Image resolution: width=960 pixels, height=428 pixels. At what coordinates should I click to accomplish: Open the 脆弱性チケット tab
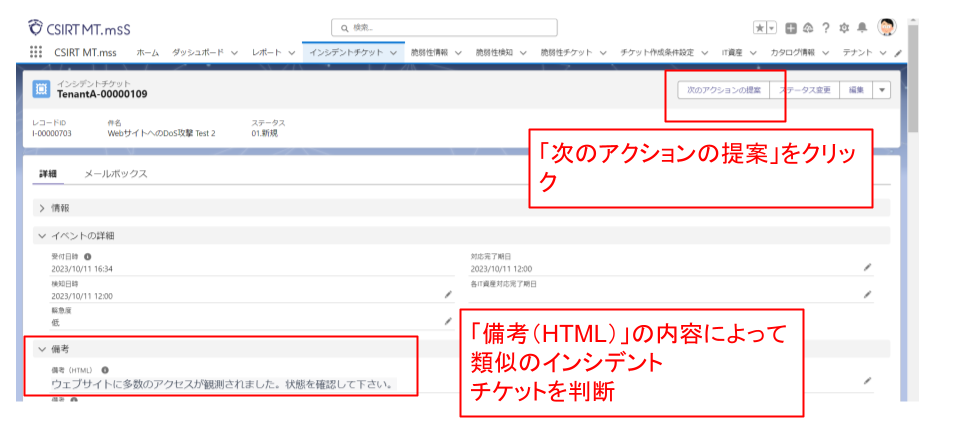point(566,53)
